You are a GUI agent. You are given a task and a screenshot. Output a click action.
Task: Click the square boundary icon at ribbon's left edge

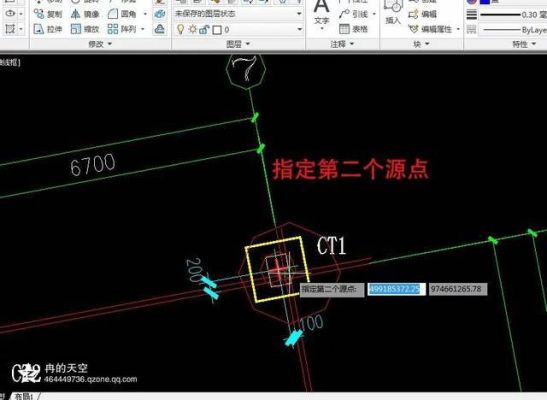(10, 29)
